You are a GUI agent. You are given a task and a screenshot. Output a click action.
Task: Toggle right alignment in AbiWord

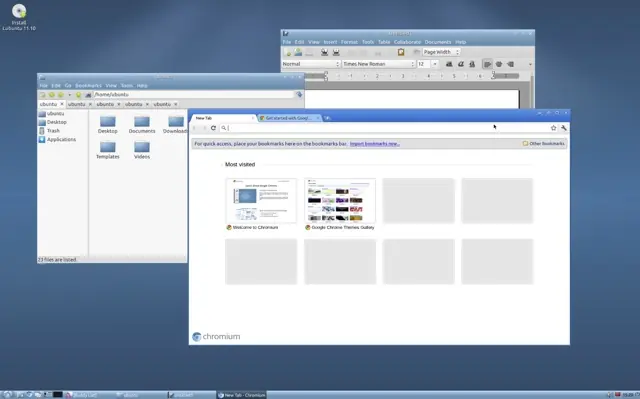[510, 64]
